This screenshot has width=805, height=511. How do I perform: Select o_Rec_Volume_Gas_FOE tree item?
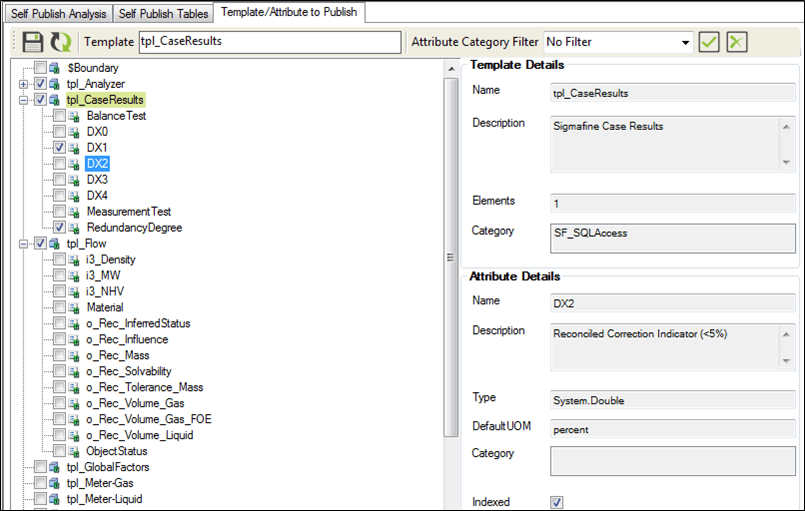(149, 419)
